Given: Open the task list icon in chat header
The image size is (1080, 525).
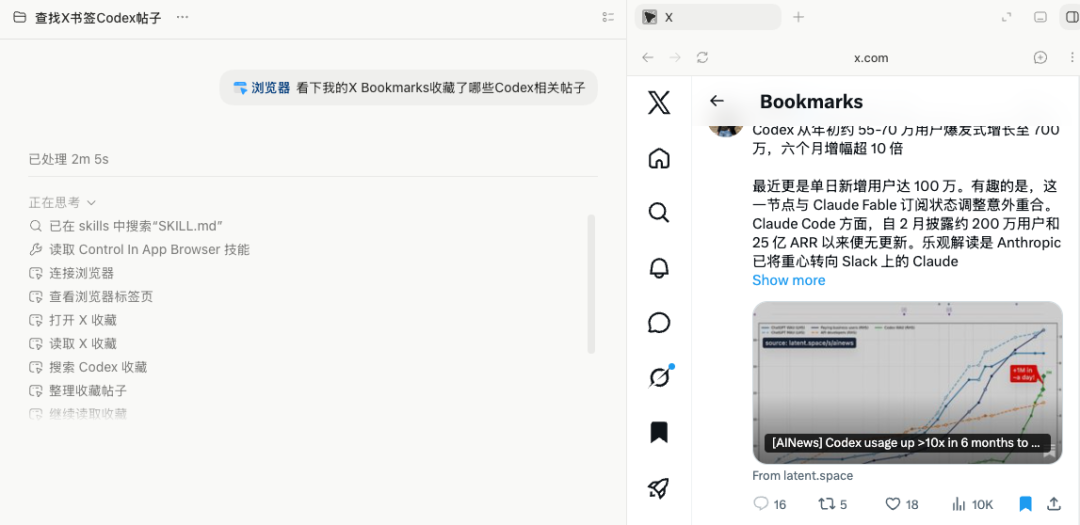Looking at the screenshot, I should coord(608,17).
